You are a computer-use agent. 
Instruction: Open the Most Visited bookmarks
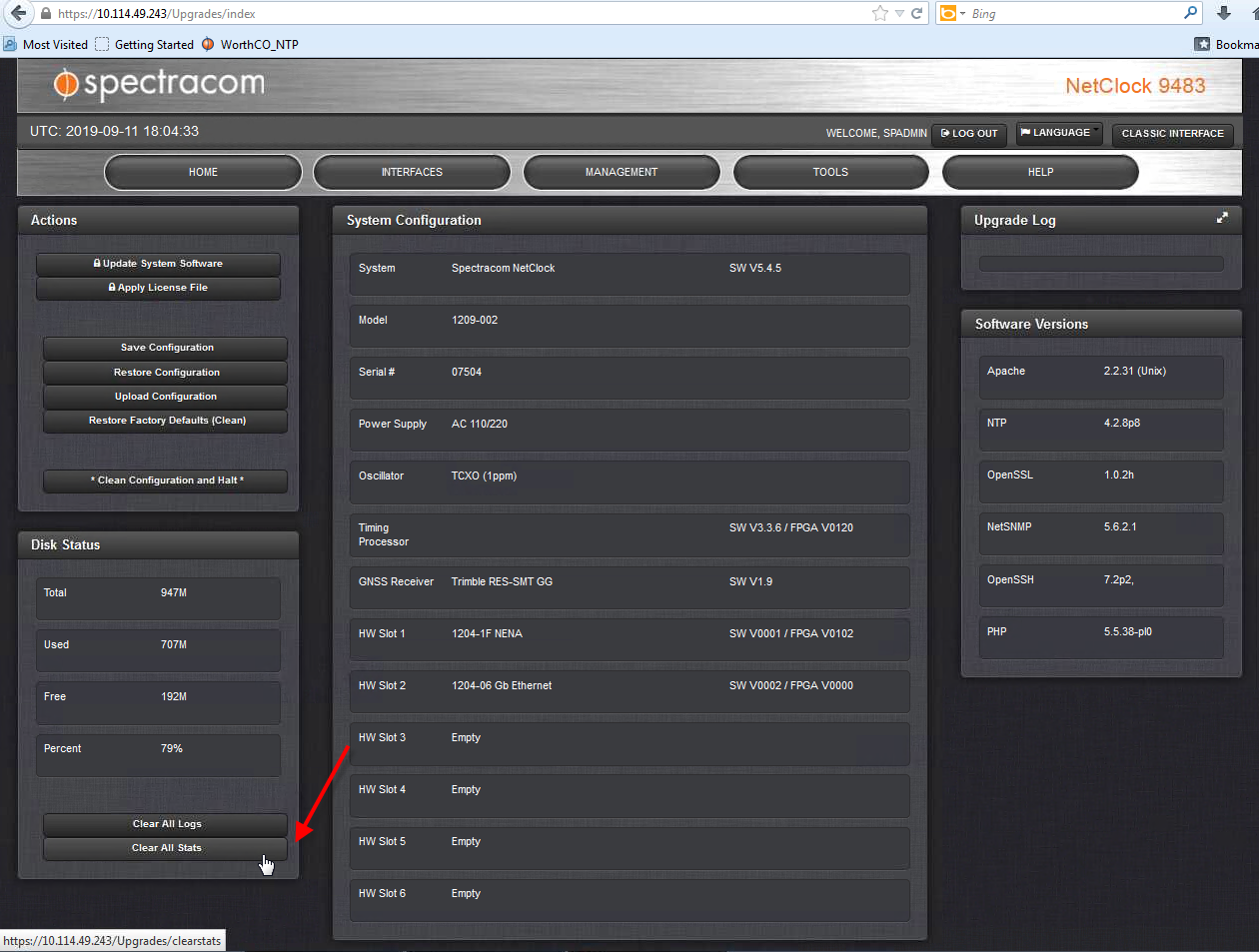click(x=46, y=44)
